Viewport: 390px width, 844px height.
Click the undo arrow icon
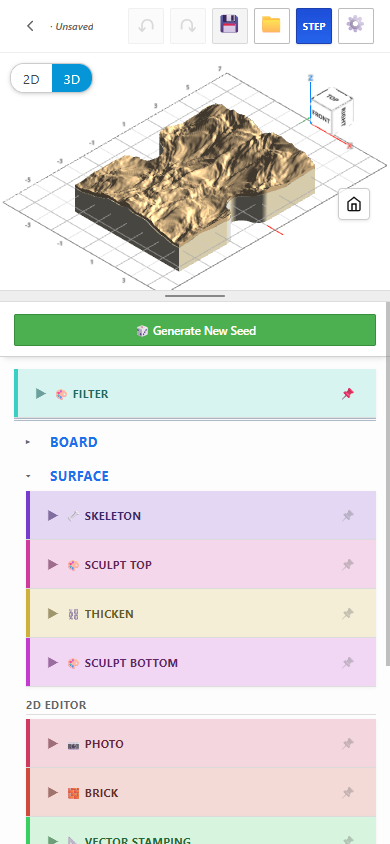(146, 26)
